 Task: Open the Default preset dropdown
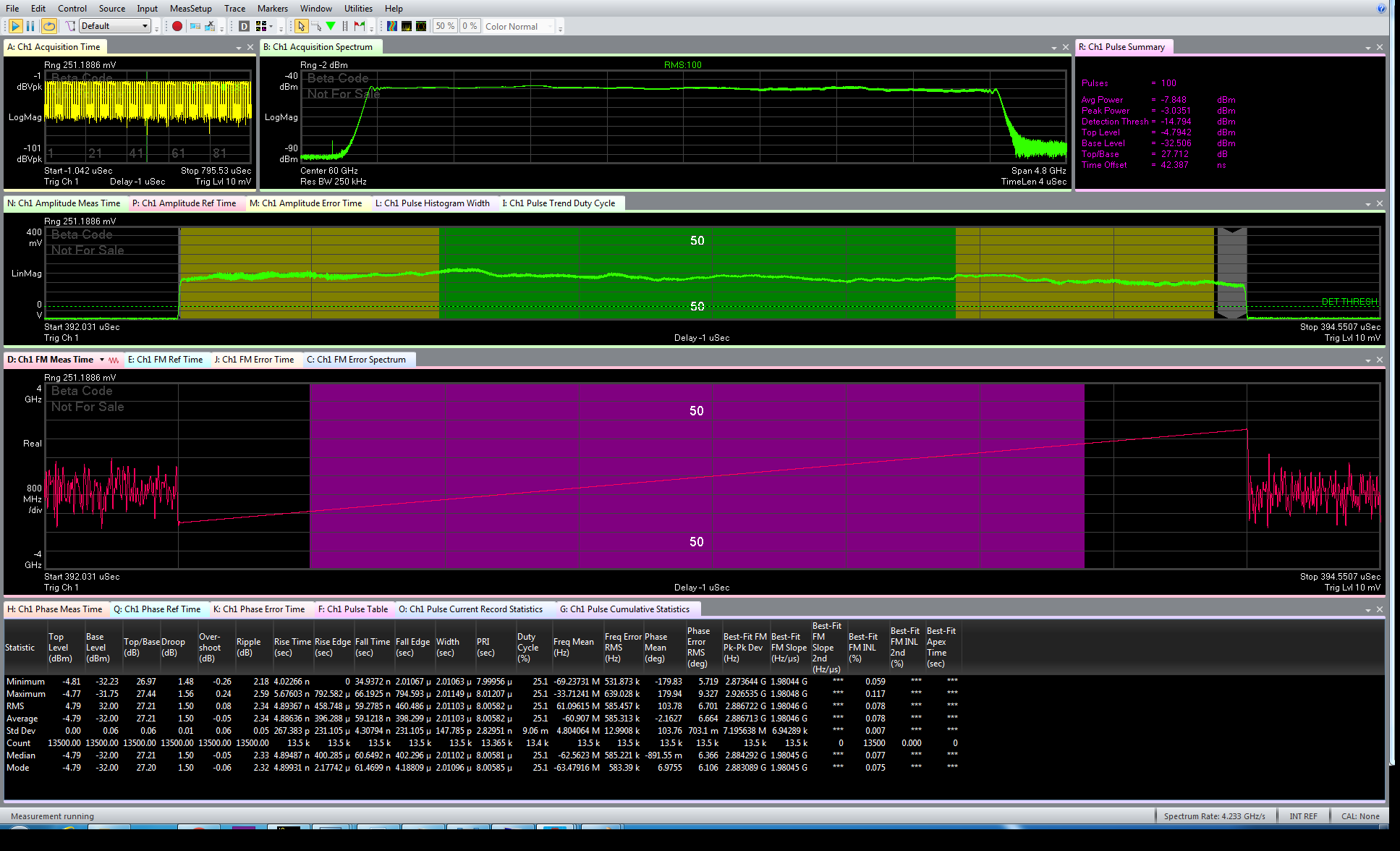[x=115, y=26]
